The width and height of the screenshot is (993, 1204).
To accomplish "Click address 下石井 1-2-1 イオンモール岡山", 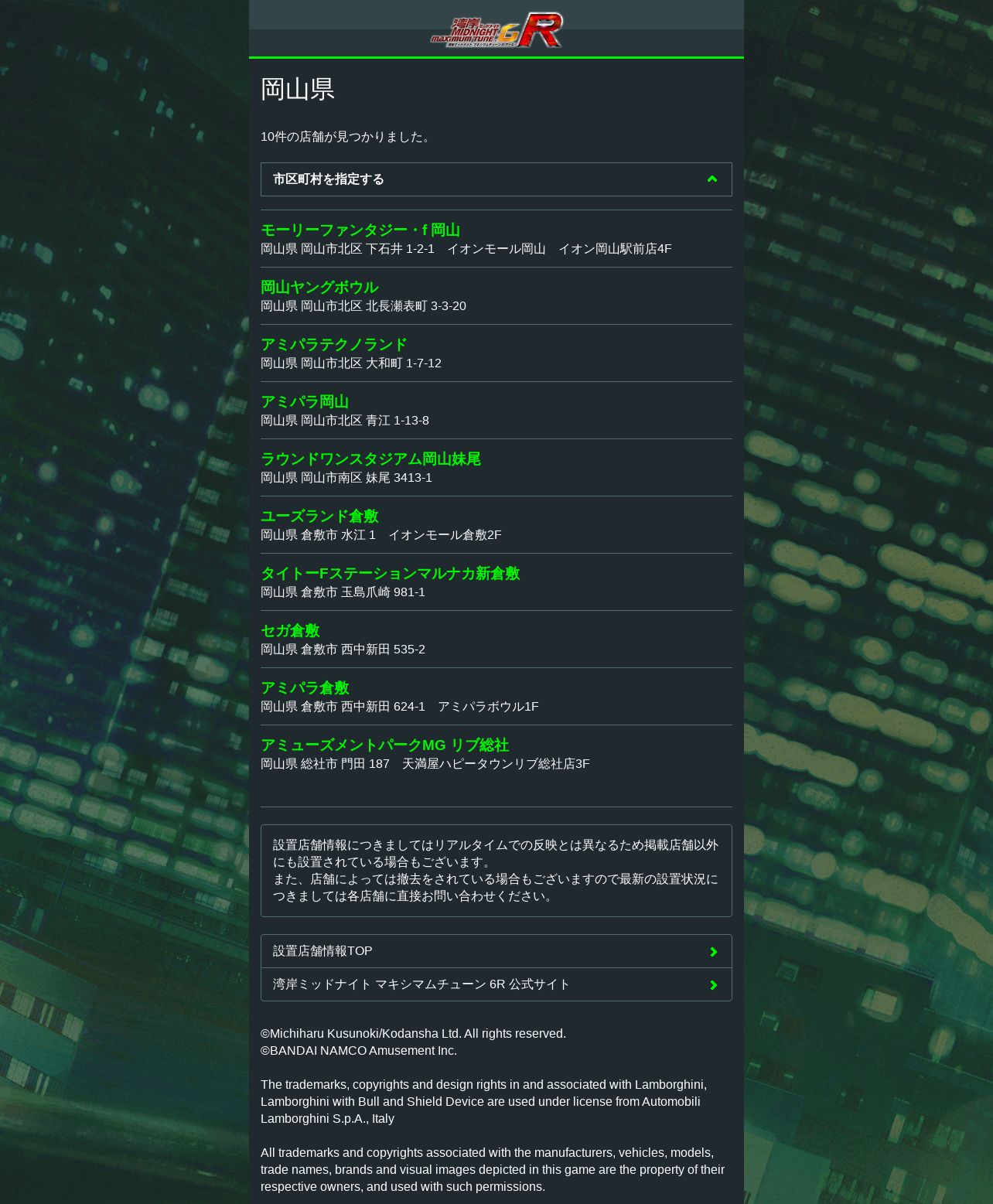I will pyautogui.click(x=466, y=249).
